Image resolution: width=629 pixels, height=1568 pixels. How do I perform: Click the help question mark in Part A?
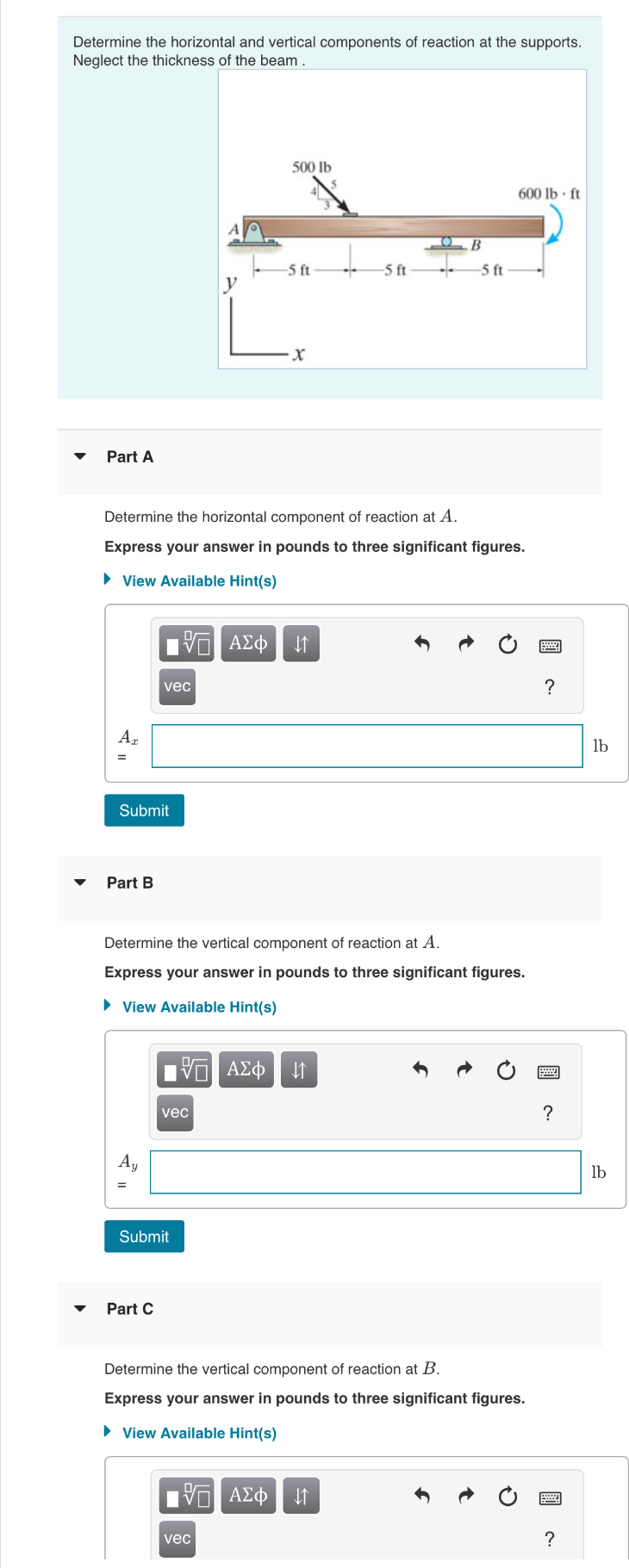(549, 686)
